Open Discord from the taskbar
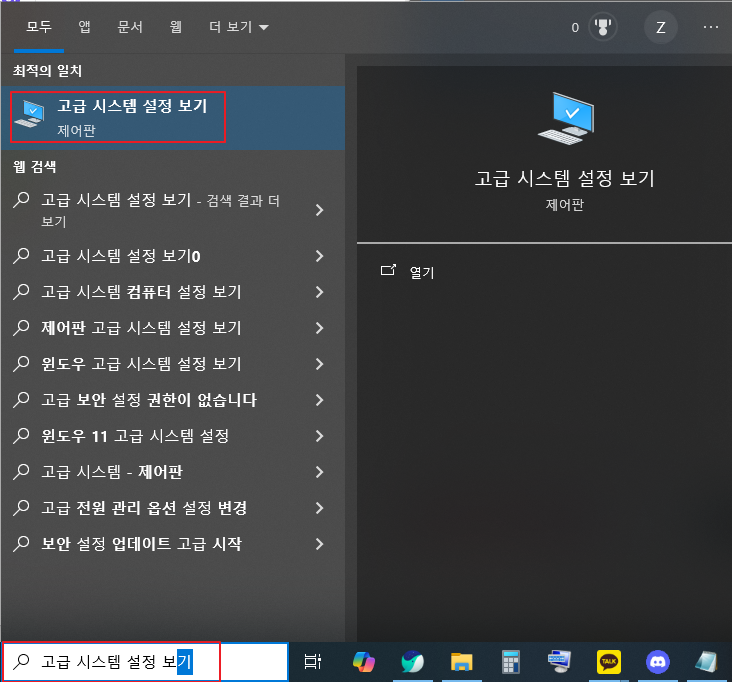 658,661
